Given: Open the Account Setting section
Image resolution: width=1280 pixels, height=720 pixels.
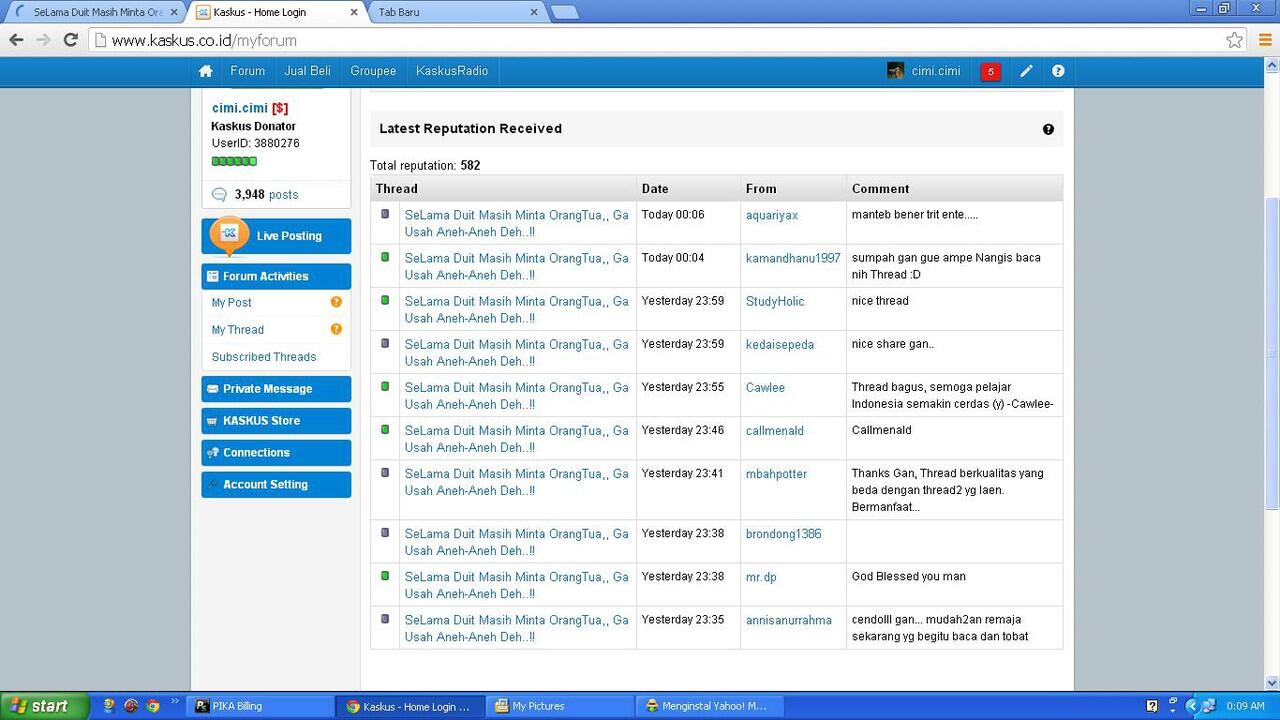Looking at the screenshot, I should point(276,485).
